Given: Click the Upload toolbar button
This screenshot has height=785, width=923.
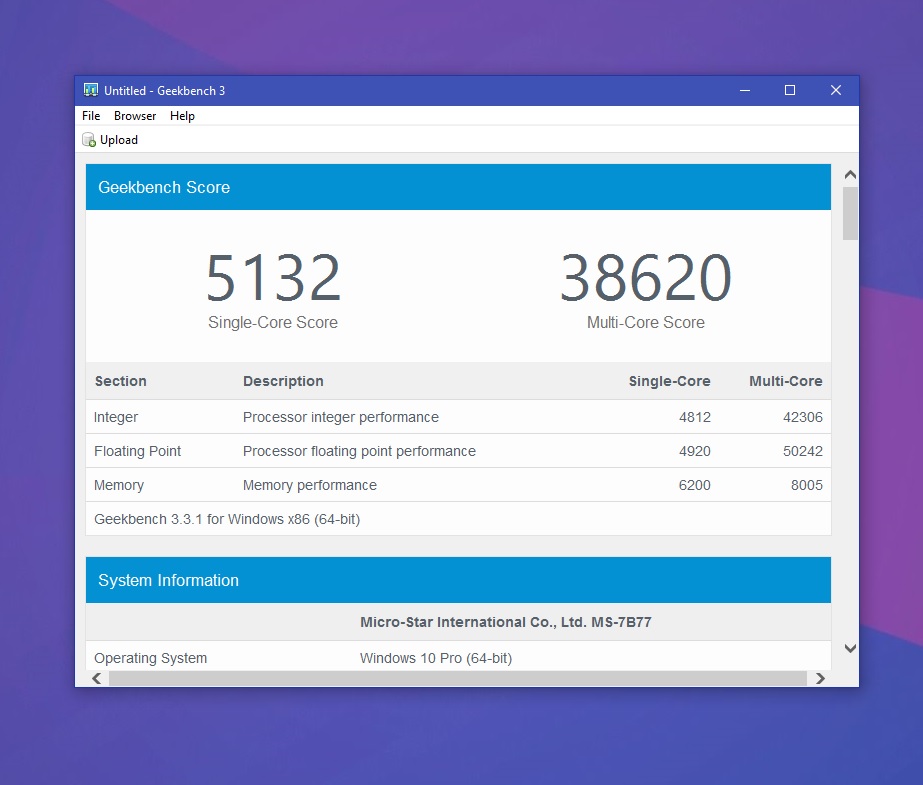Looking at the screenshot, I should pyautogui.click(x=110, y=139).
